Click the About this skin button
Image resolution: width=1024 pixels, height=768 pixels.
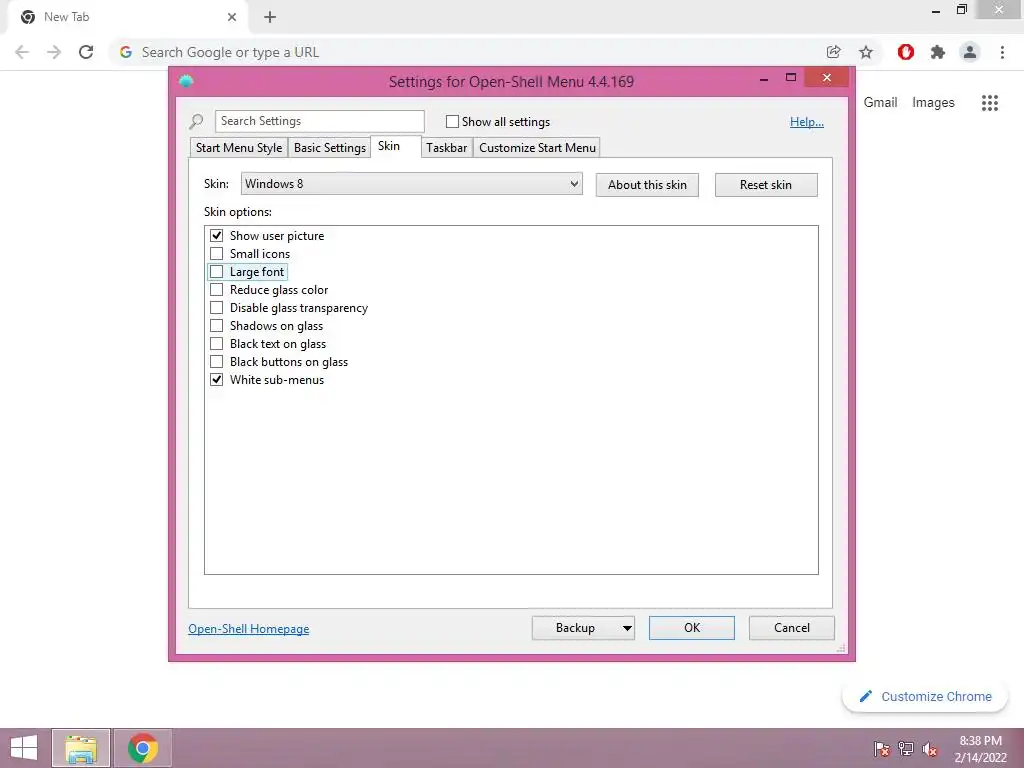647,185
